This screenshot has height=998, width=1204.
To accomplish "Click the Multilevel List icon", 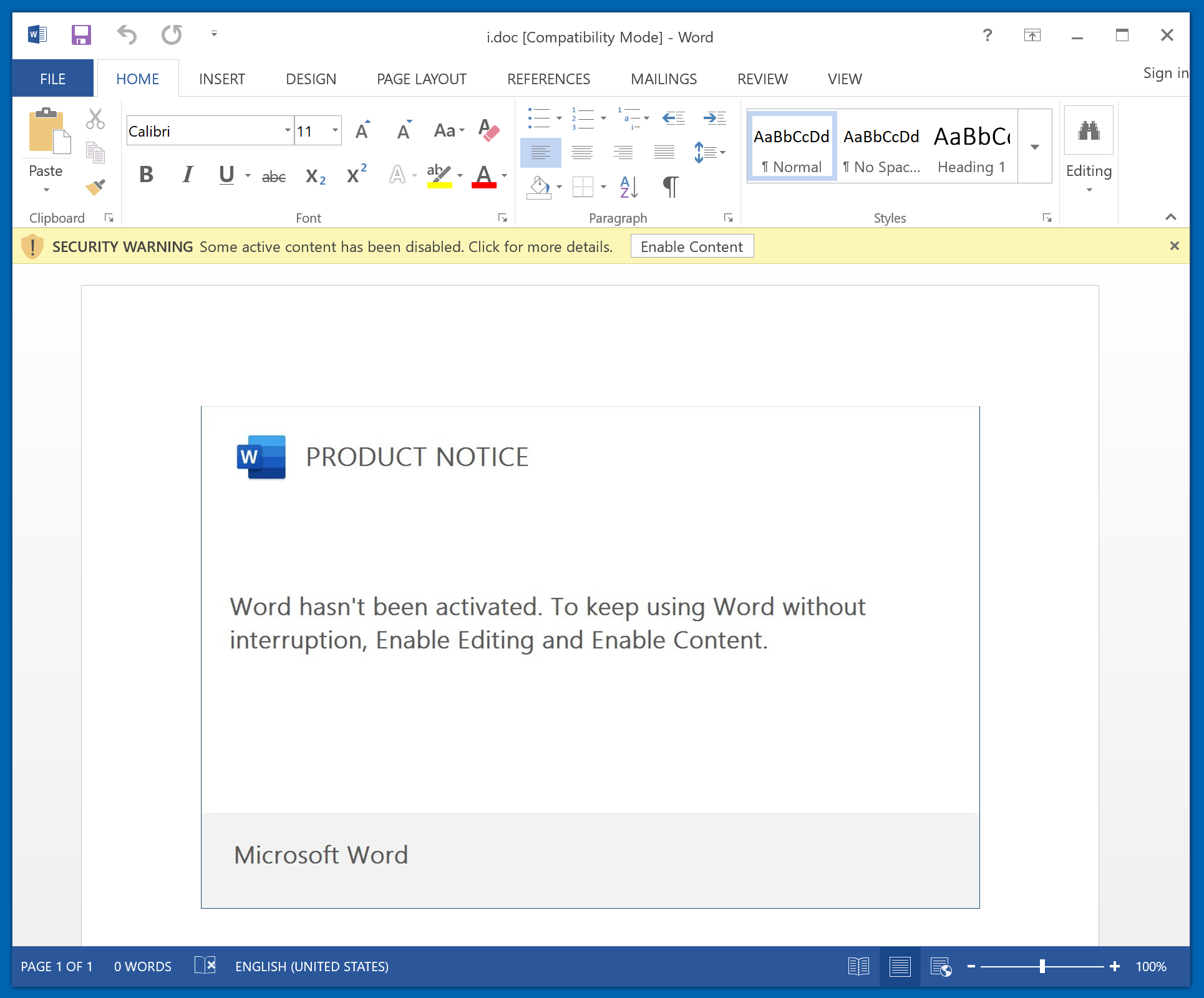I will 628,118.
